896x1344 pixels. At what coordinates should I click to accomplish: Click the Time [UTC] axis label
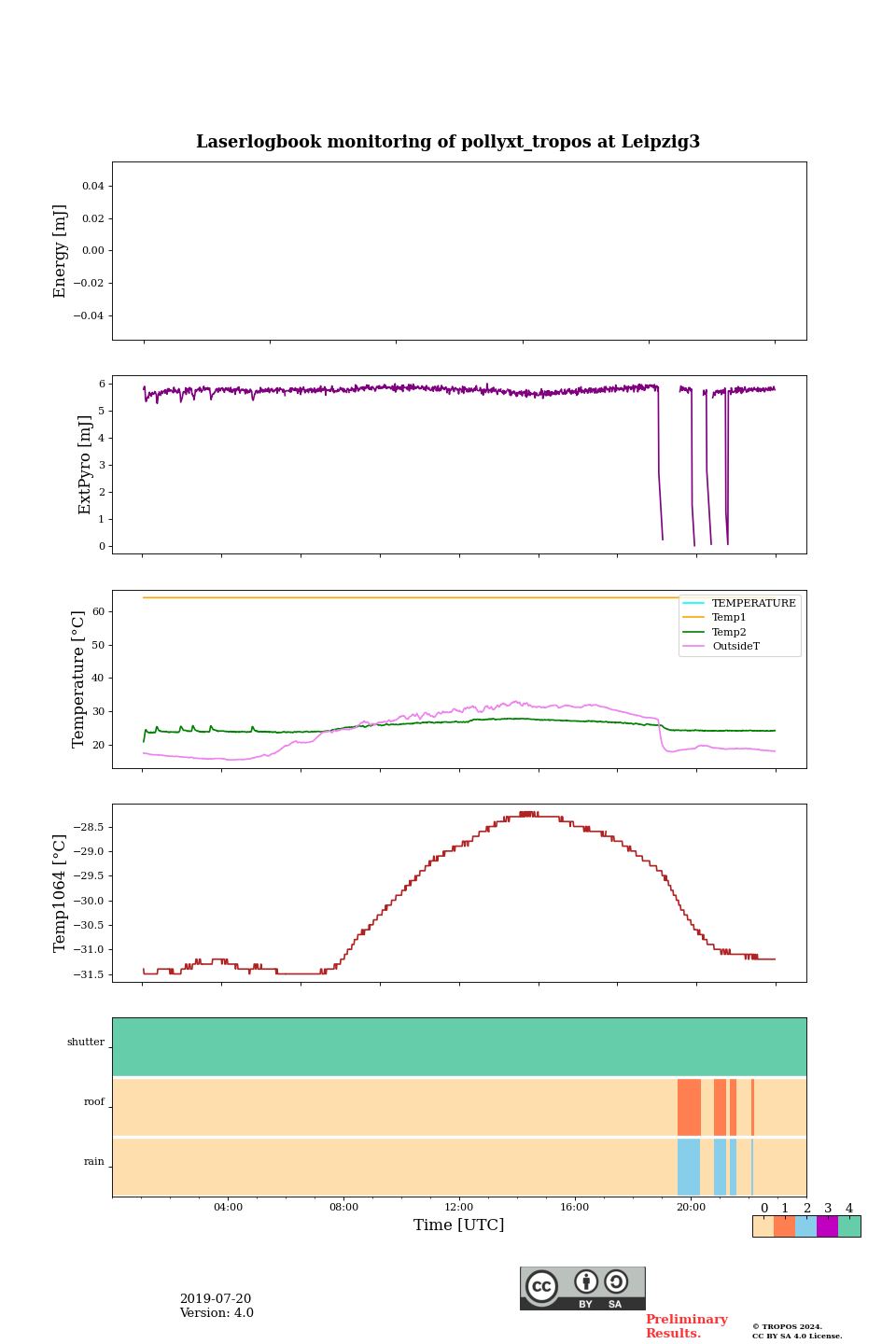point(459,1225)
